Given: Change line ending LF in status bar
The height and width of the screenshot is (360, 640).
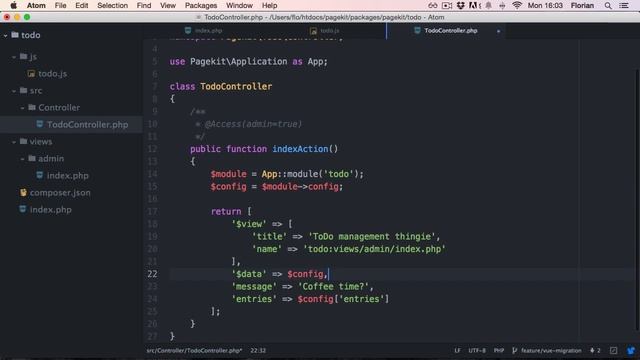Looking at the screenshot, I should (x=457, y=351).
